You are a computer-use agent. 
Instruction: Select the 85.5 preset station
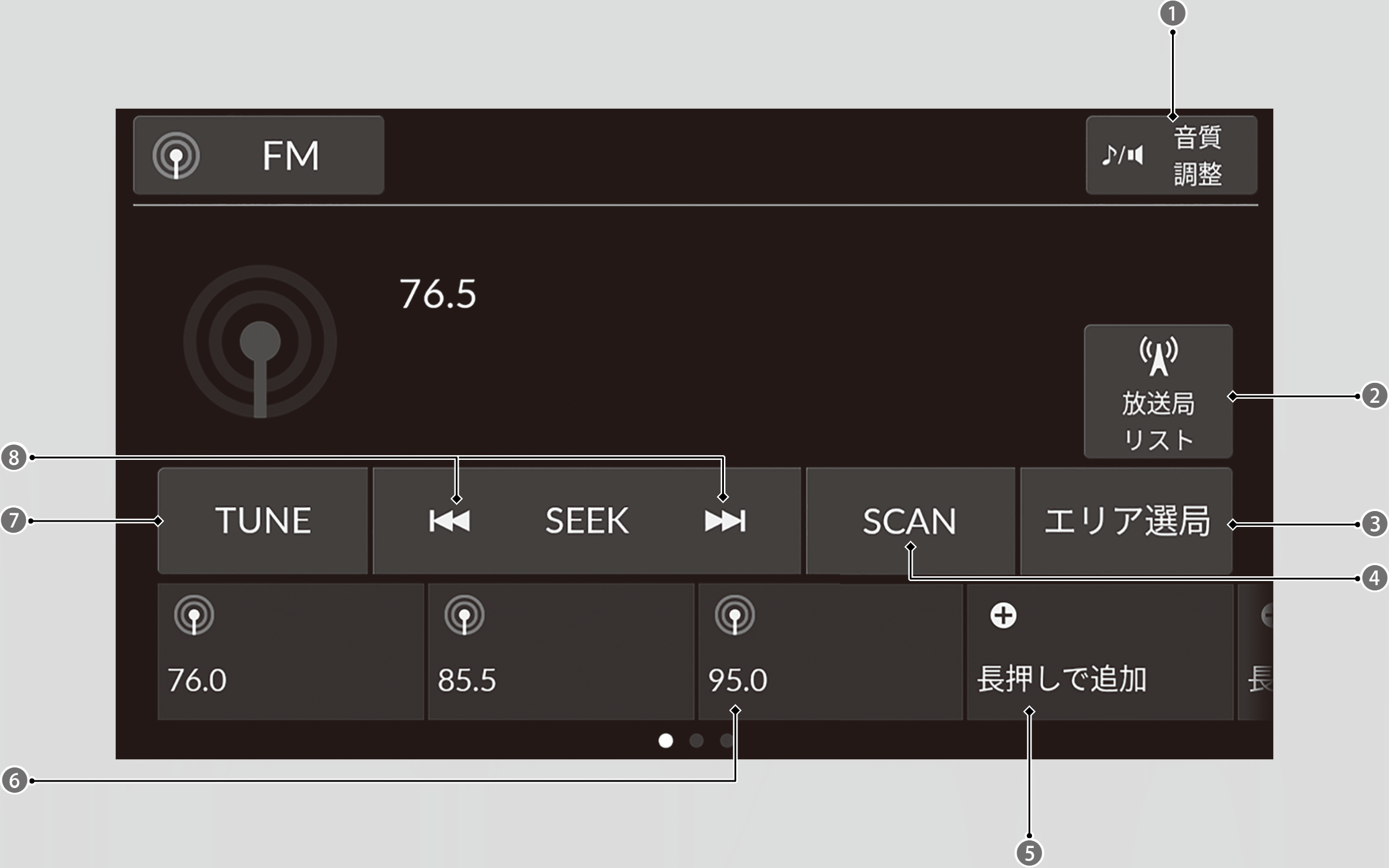pyautogui.click(x=561, y=653)
